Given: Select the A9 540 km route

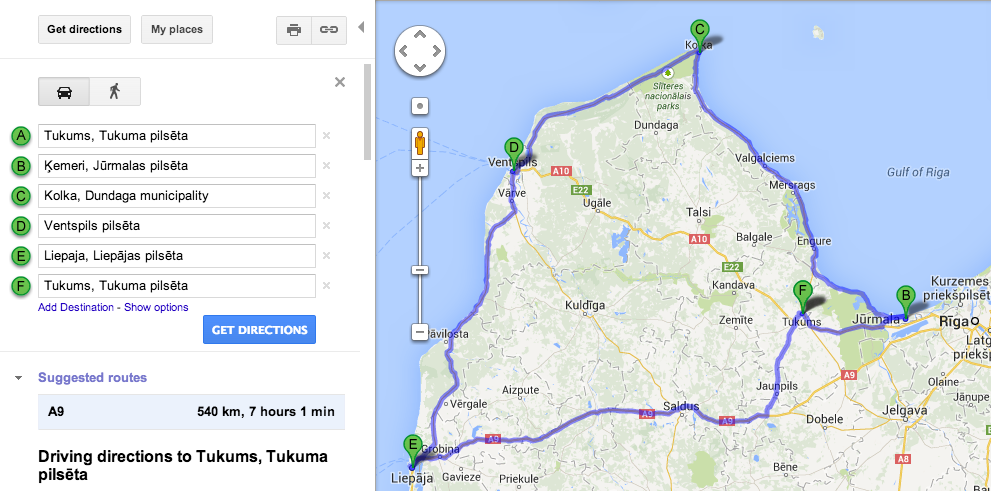Looking at the screenshot, I should coord(192,412).
